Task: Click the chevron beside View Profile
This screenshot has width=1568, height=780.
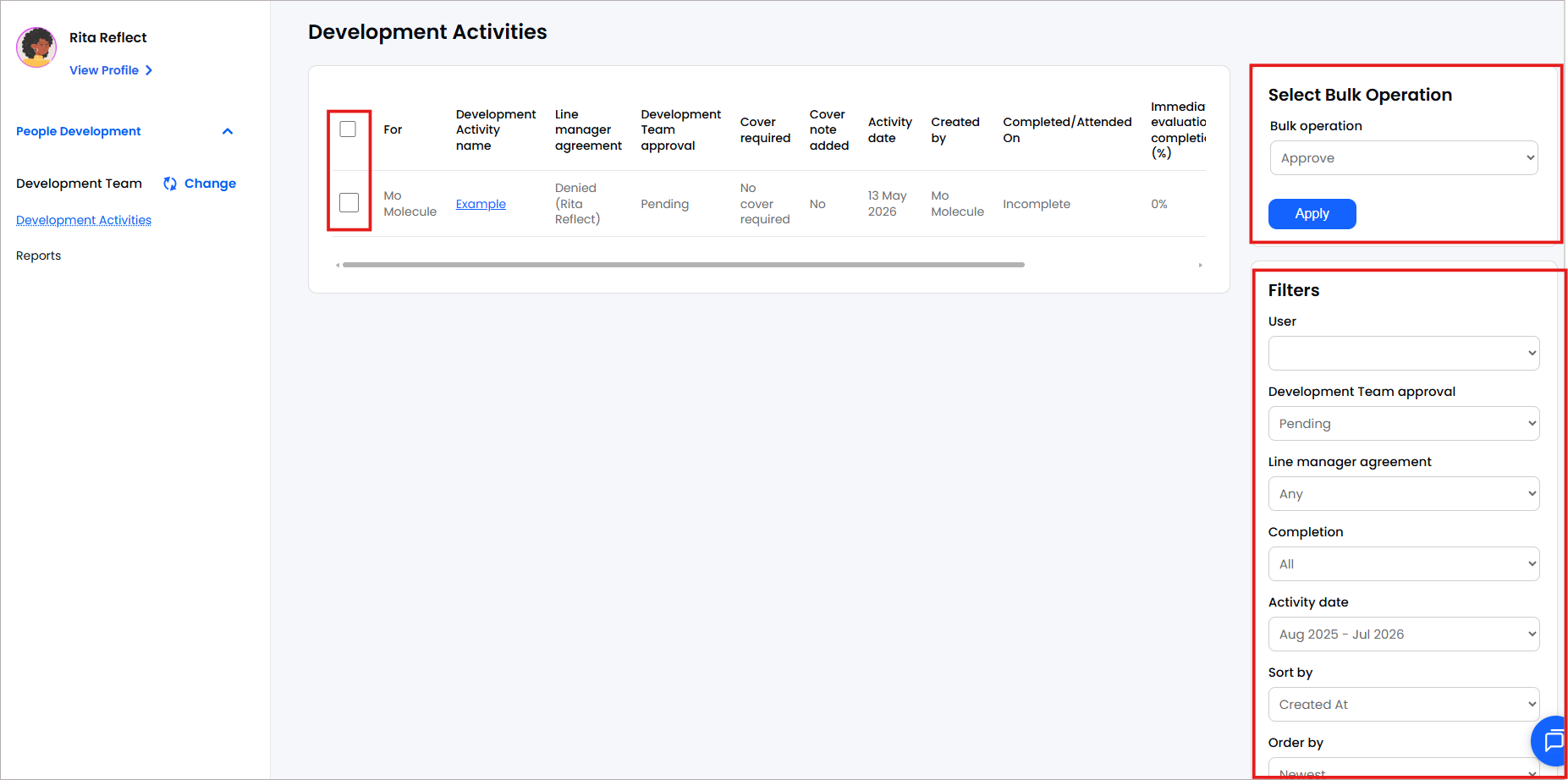Action: tap(149, 70)
